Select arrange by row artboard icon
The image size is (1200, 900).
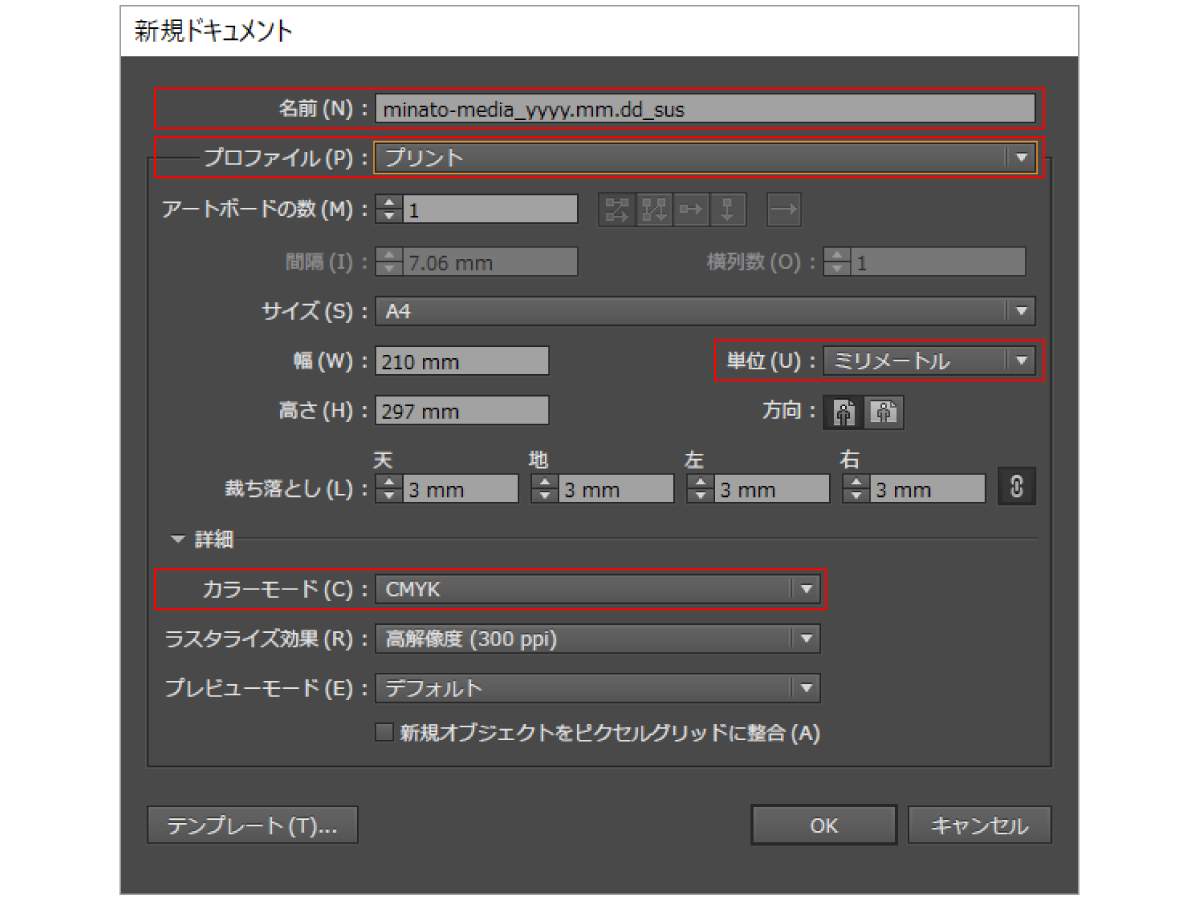691,209
